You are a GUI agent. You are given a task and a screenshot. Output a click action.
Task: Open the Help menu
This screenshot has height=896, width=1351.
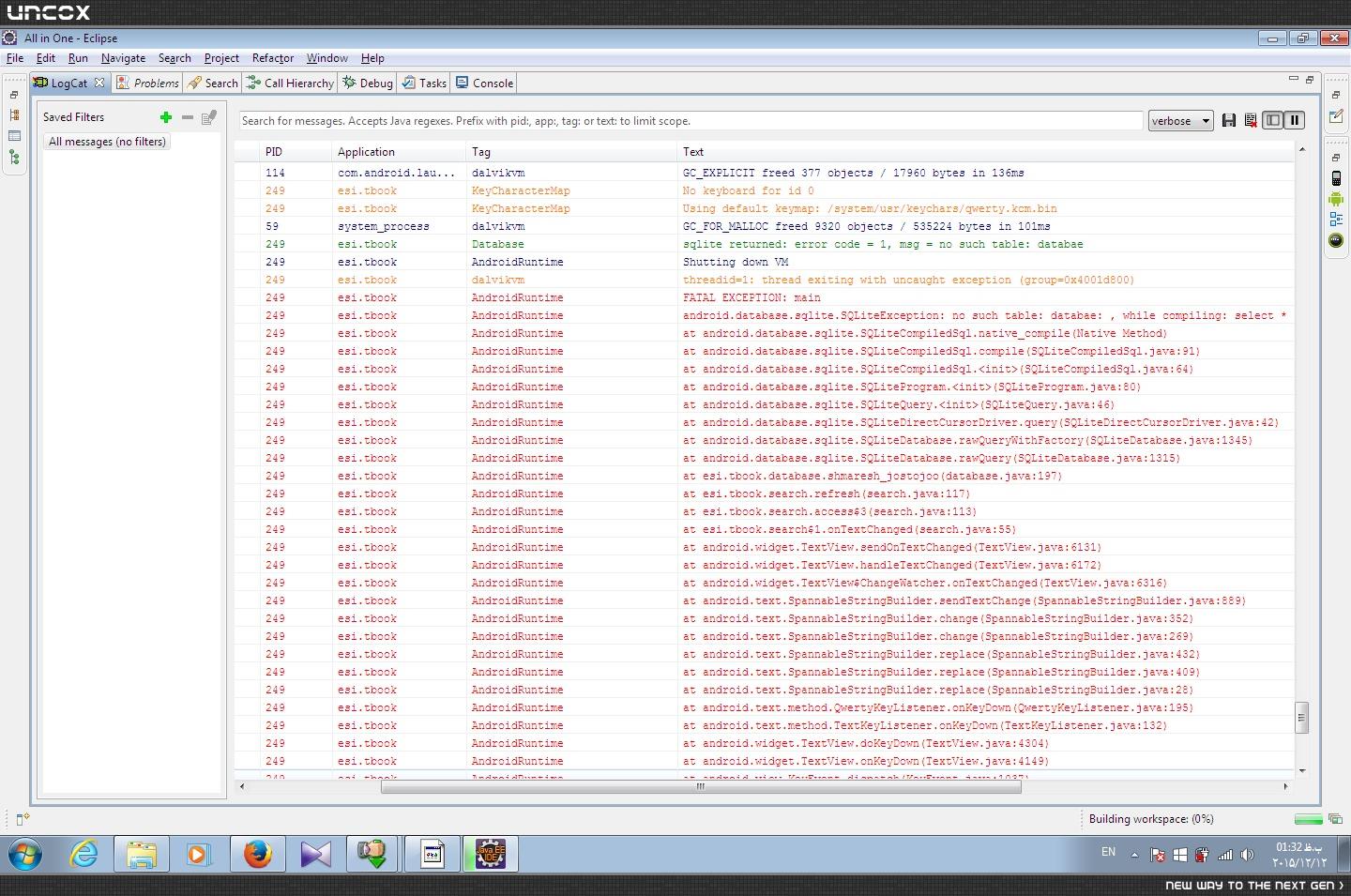[372, 58]
